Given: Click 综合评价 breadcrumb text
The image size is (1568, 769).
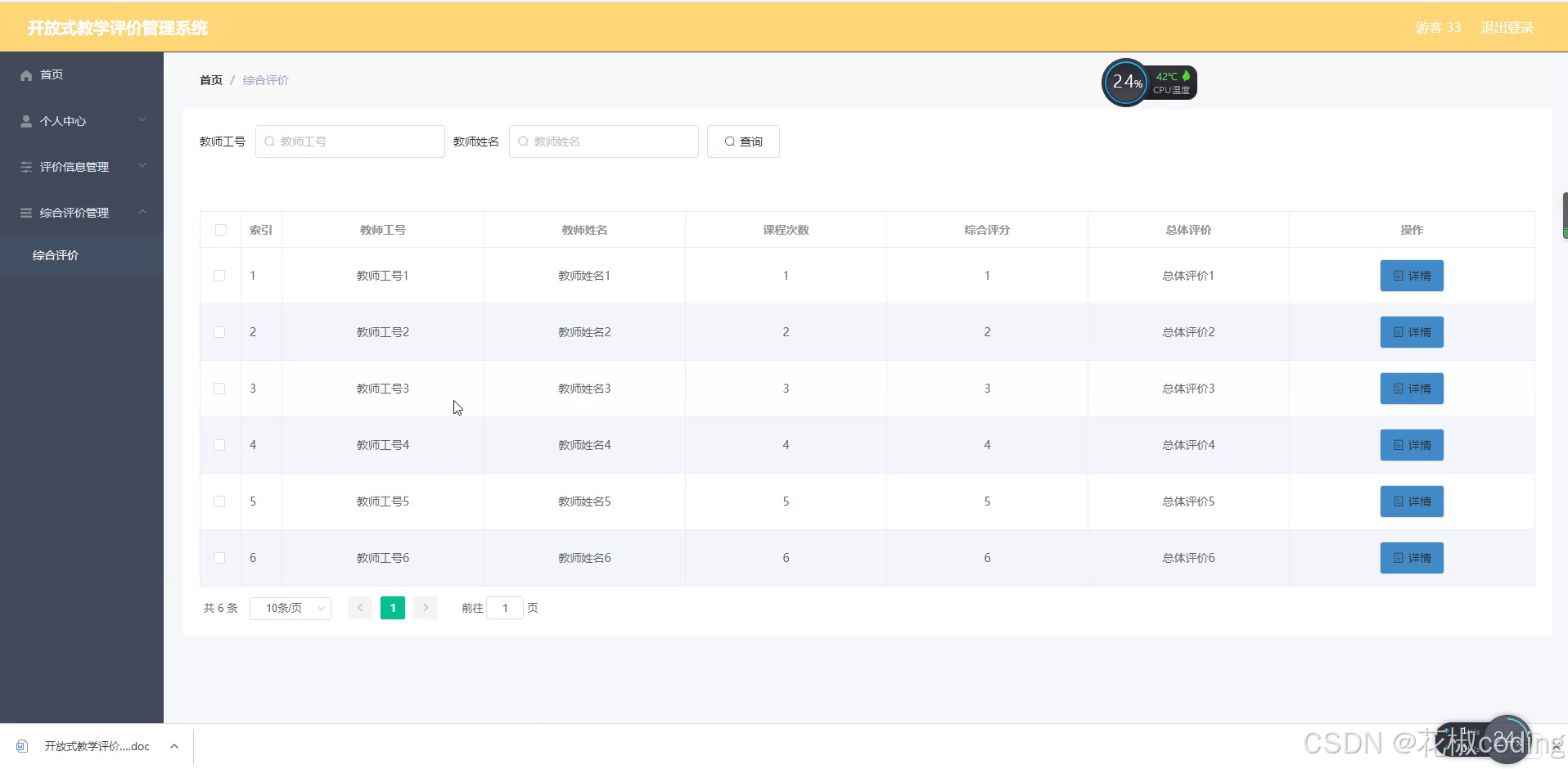Looking at the screenshot, I should (266, 80).
